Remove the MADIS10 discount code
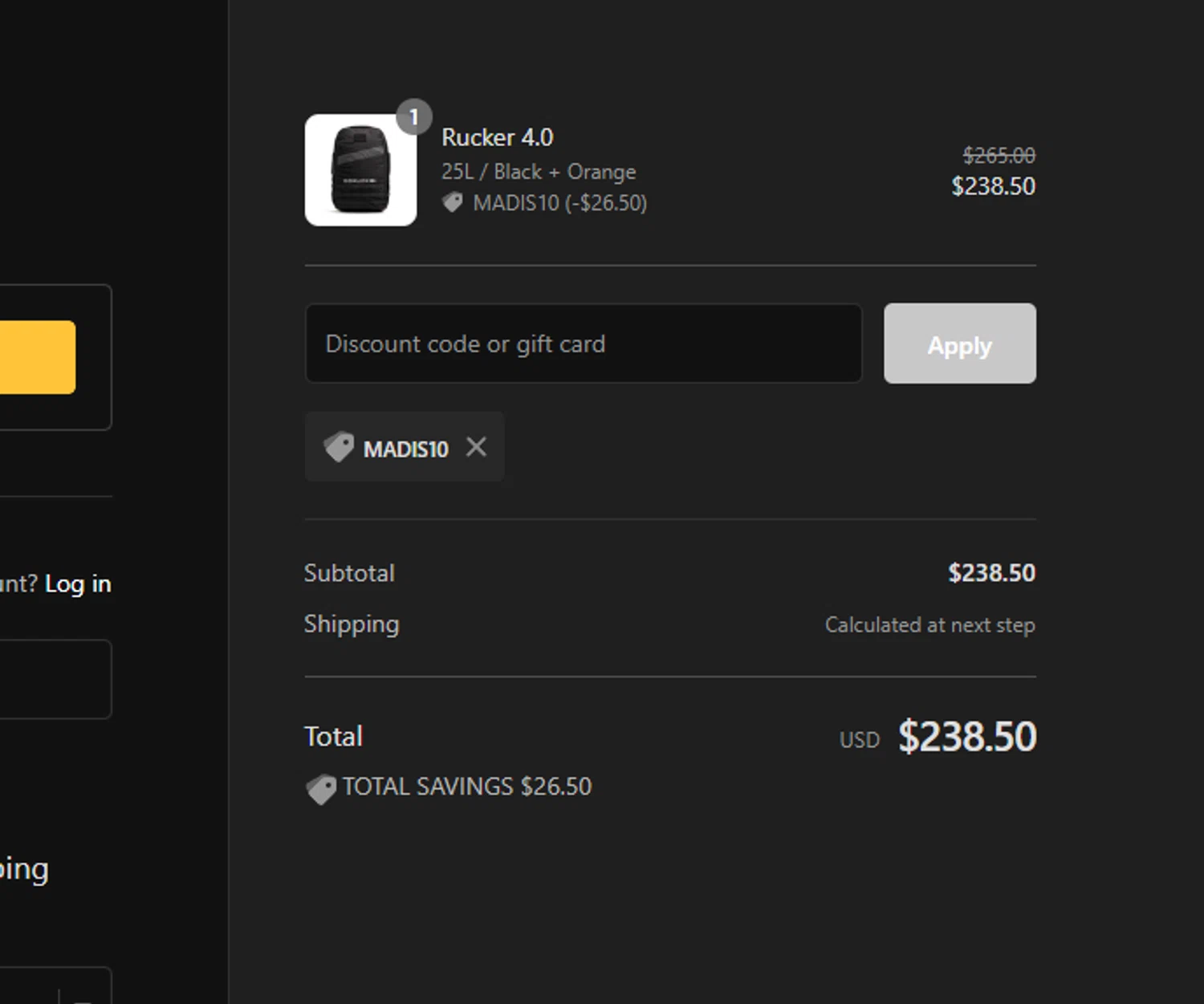The height and width of the screenshot is (1004, 1204). click(x=476, y=447)
